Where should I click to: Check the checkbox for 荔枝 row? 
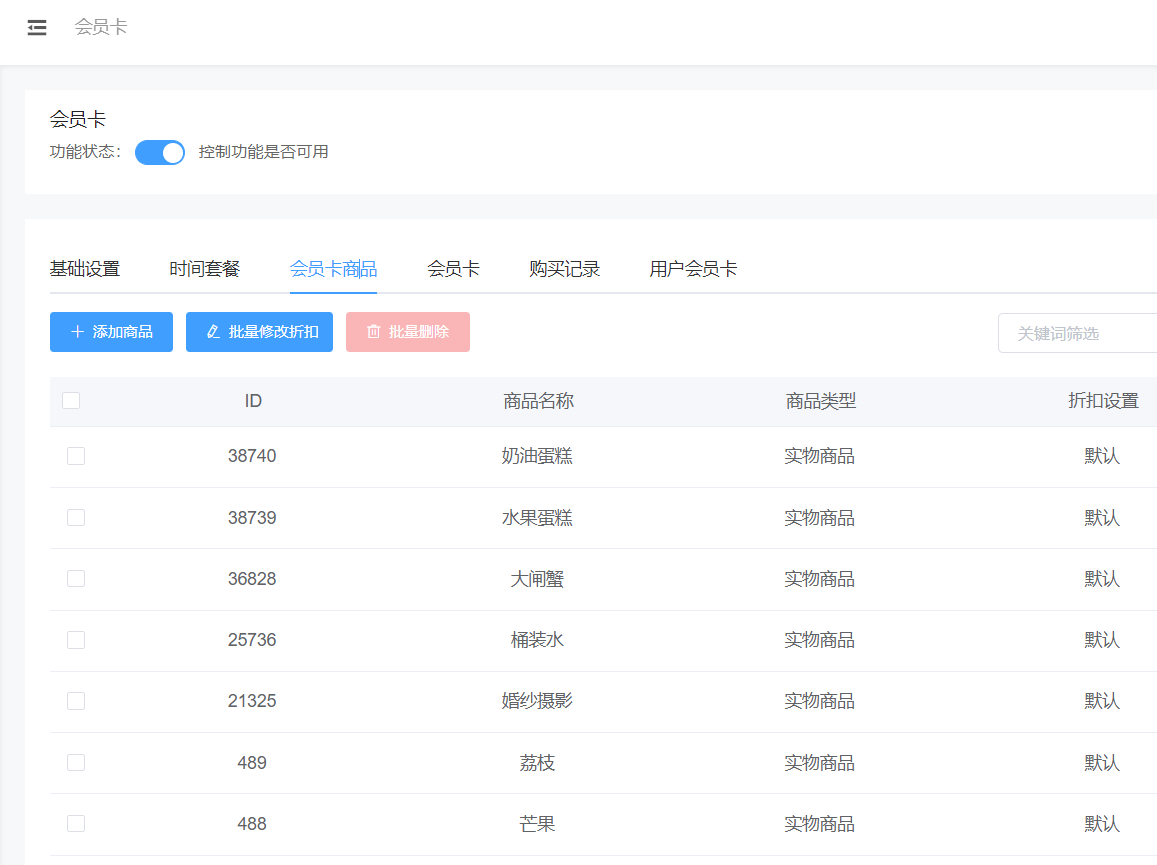pyautogui.click(x=76, y=762)
